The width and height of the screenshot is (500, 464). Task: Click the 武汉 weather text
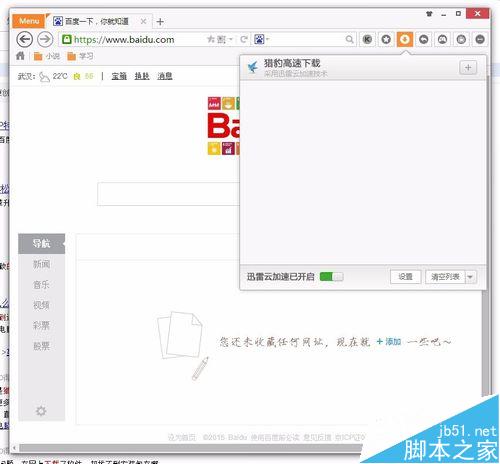coord(26,76)
